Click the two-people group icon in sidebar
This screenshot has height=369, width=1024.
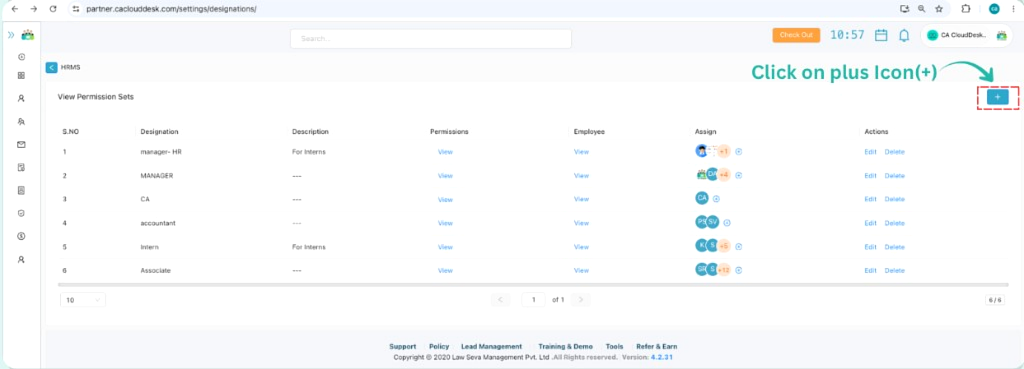(x=21, y=121)
